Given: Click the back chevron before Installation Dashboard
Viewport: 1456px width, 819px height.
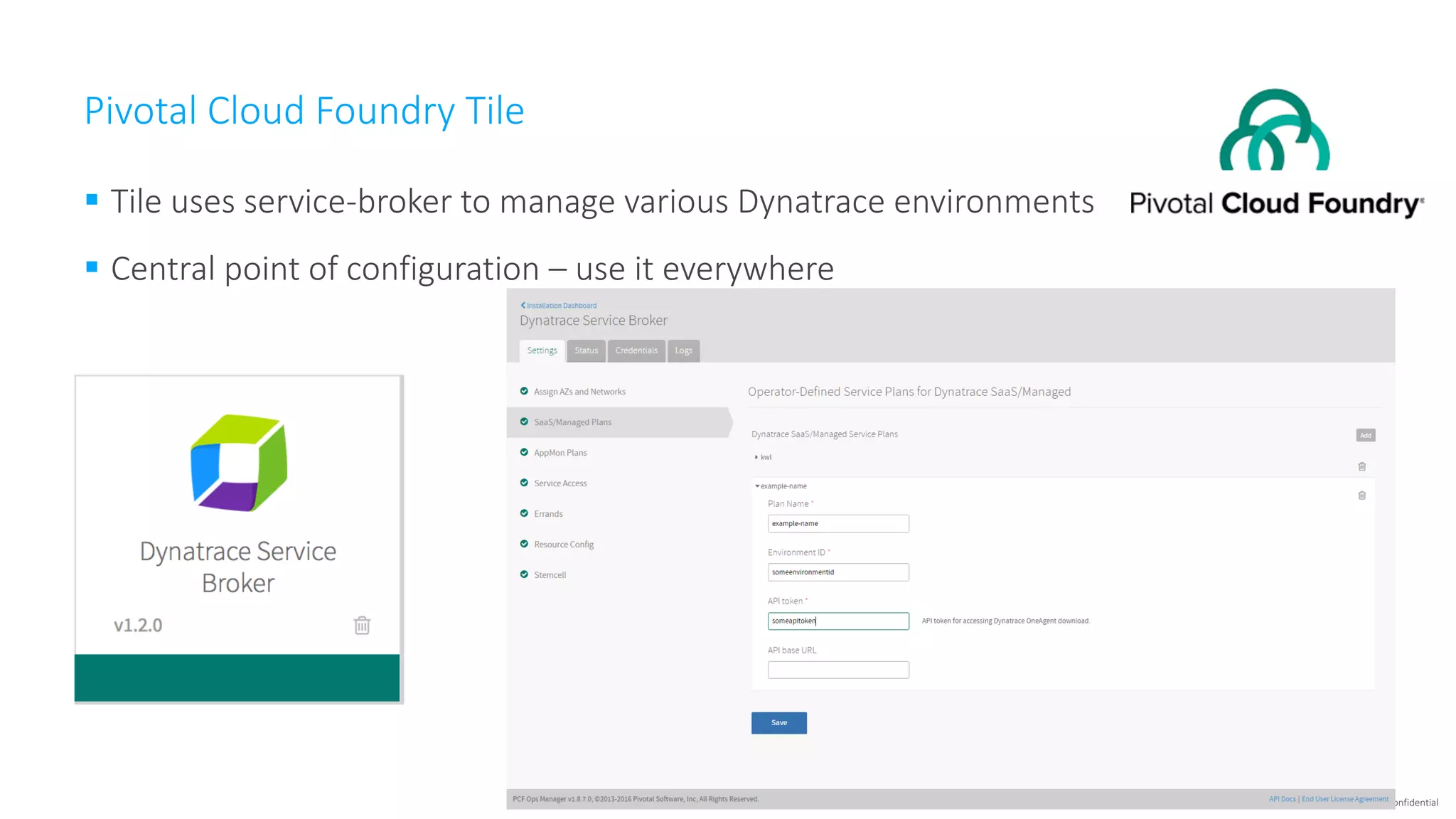Looking at the screenshot, I should coord(523,305).
